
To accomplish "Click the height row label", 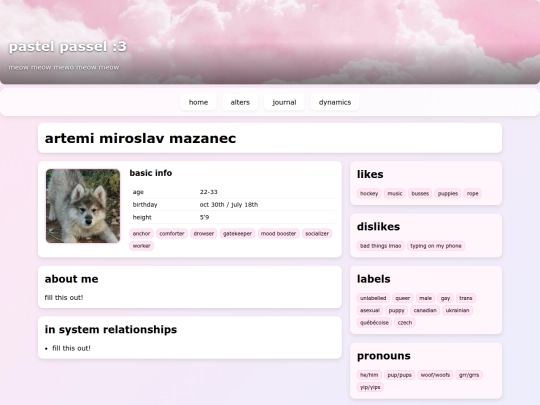I will click(142, 217).
